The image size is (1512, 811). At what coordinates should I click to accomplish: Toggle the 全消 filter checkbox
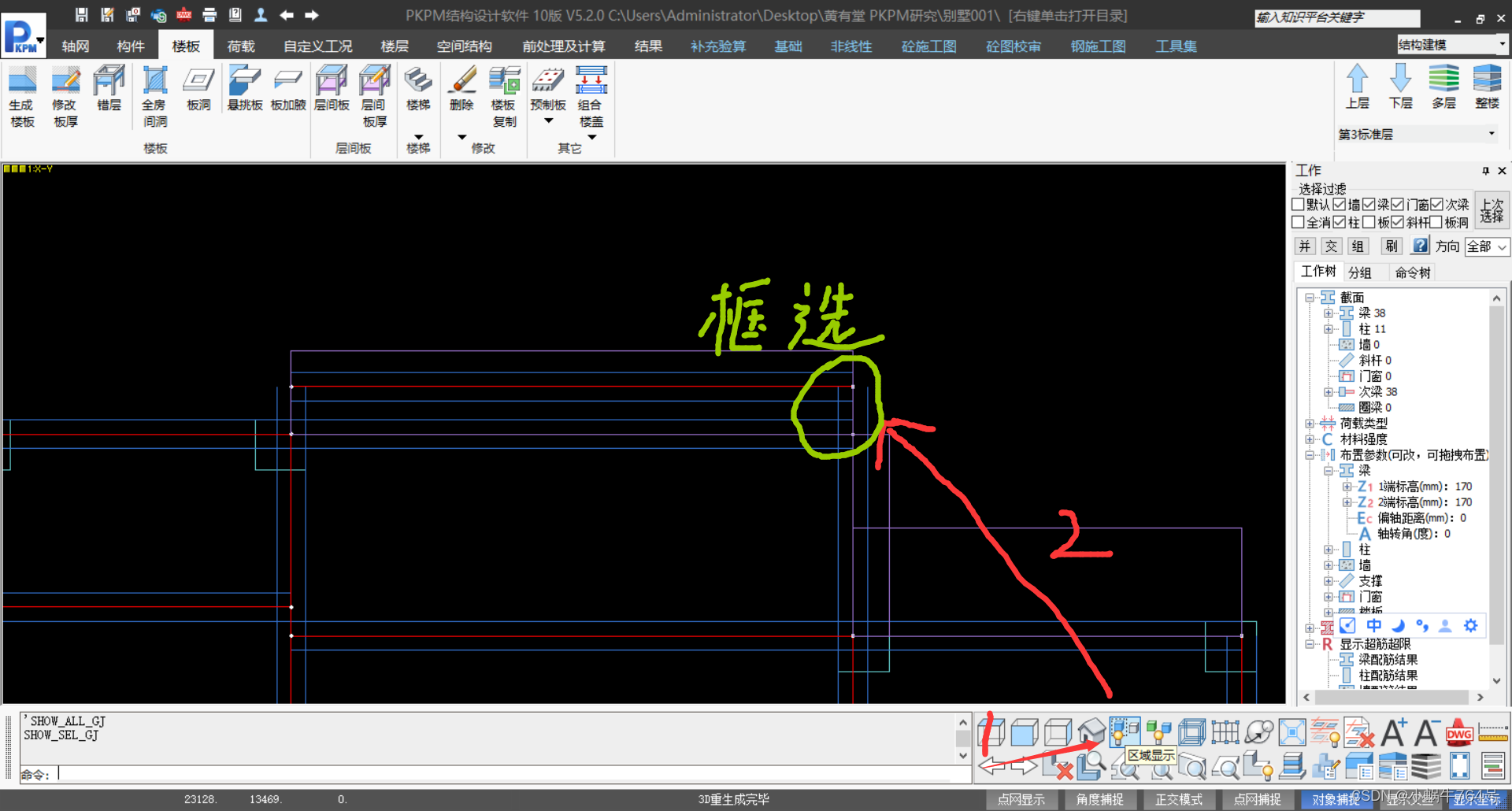pyautogui.click(x=1298, y=223)
